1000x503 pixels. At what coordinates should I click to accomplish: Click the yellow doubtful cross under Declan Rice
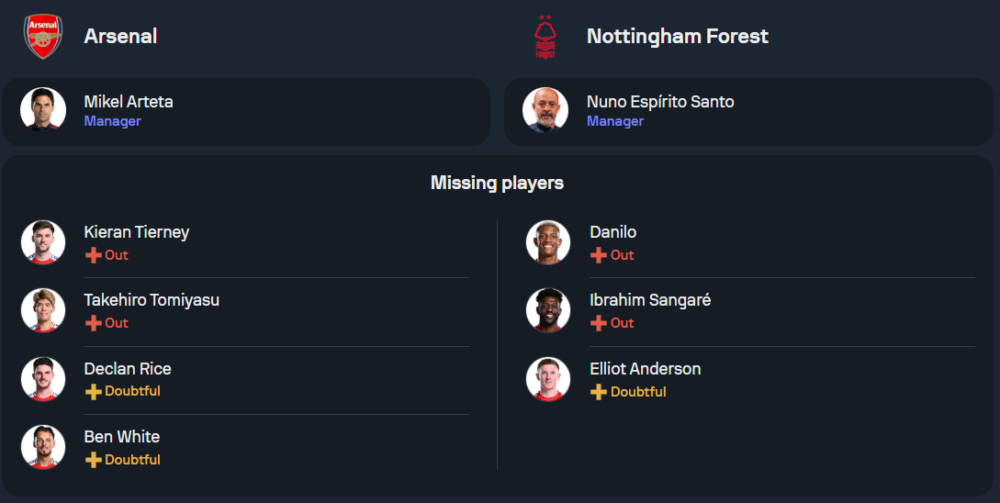pos(93,392)
